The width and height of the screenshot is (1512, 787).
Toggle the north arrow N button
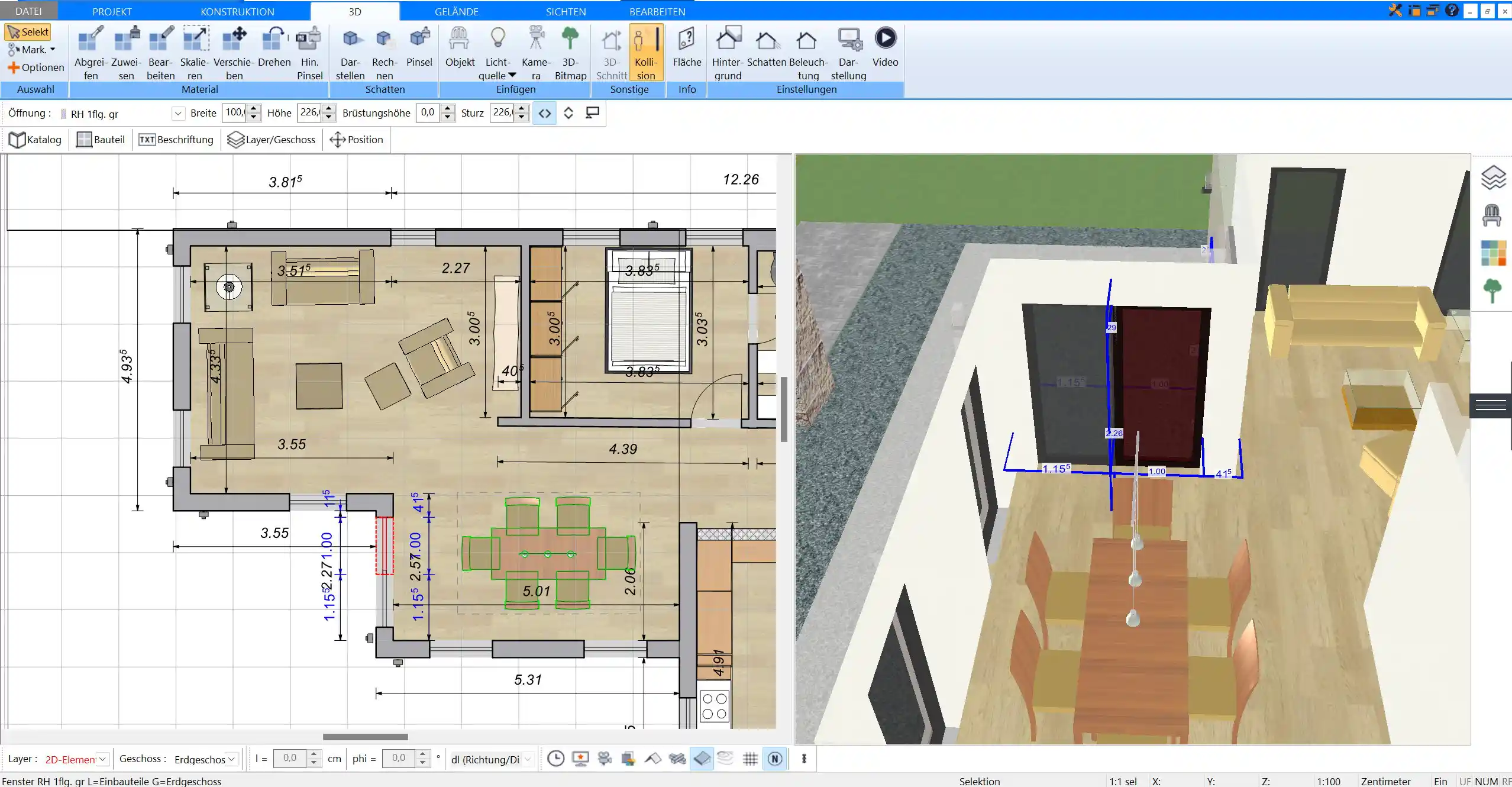tap(775, 759)
